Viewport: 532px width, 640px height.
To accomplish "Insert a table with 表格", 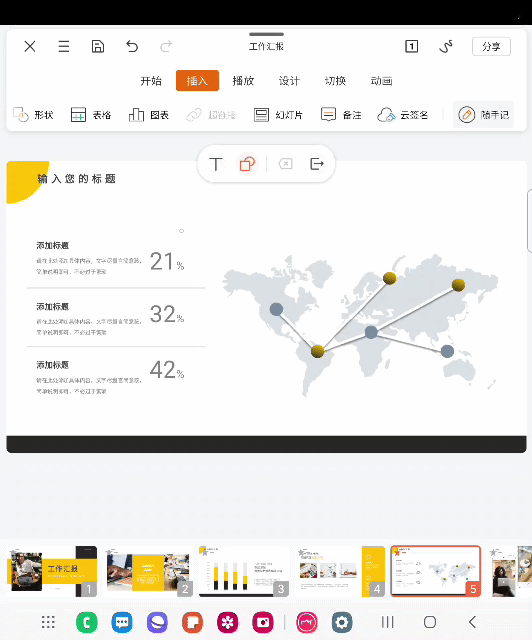I will click(91, 115).
